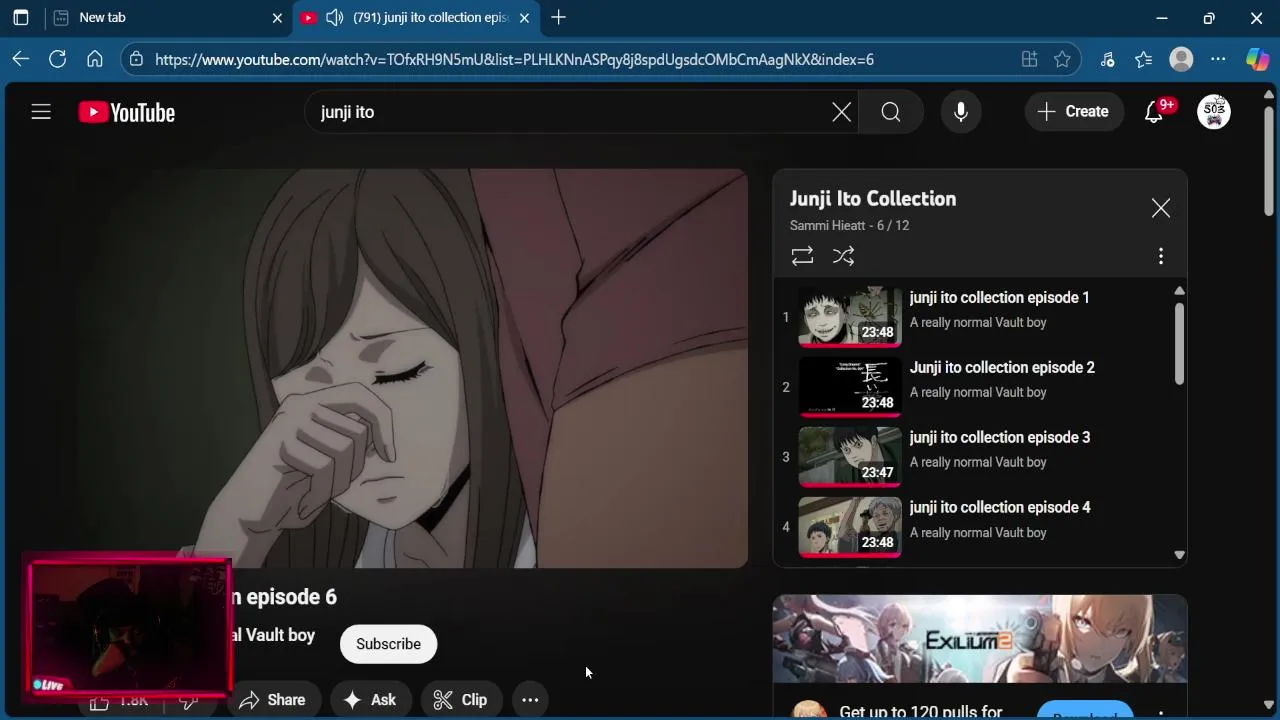Close the New tab tab
This screenshot has height=720, width=1280.
click(277, 18)
